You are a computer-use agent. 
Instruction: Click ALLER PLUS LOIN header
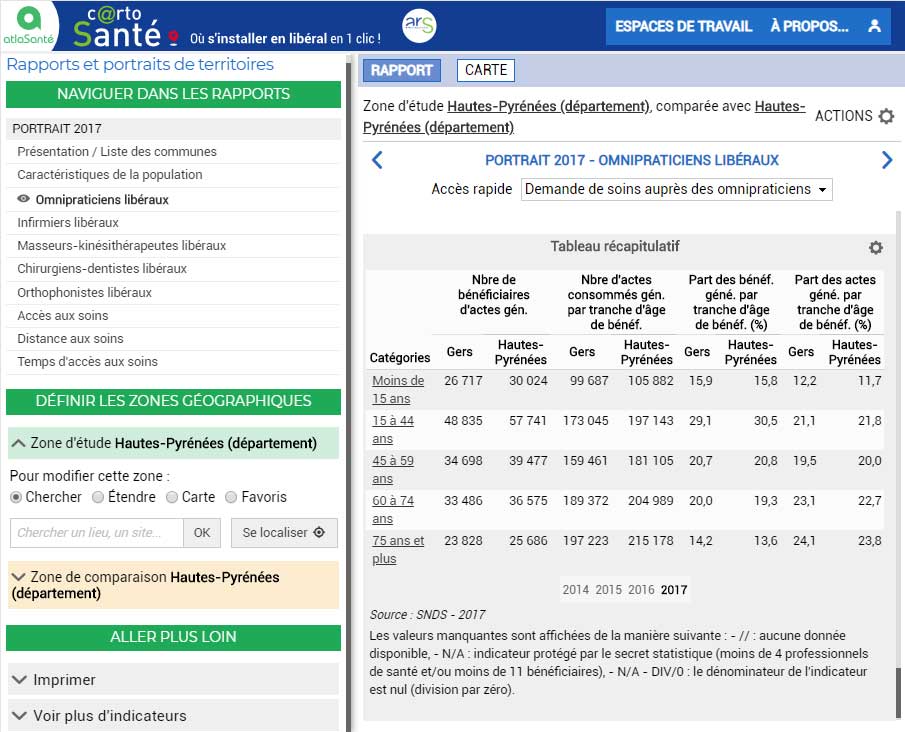(x=173, y=637)
